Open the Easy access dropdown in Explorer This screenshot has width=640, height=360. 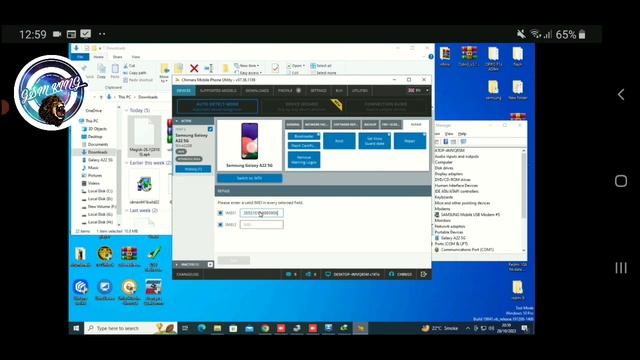click(x=248, y=73)
